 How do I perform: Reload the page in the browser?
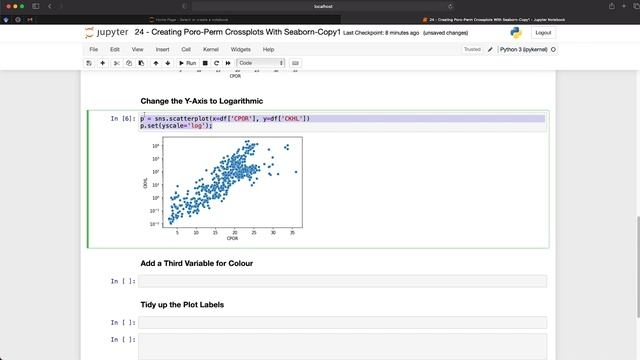click(450, 6)
